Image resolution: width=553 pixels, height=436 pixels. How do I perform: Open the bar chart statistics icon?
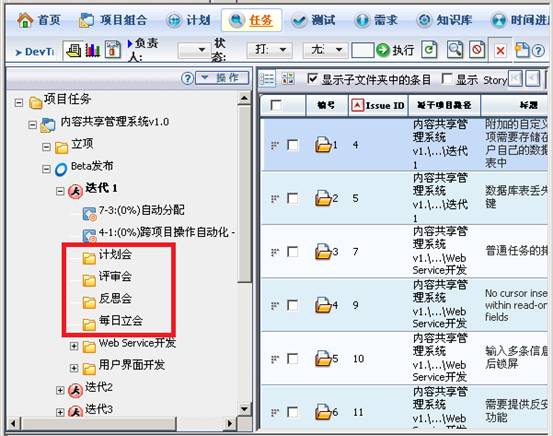(x=92, y=51)
